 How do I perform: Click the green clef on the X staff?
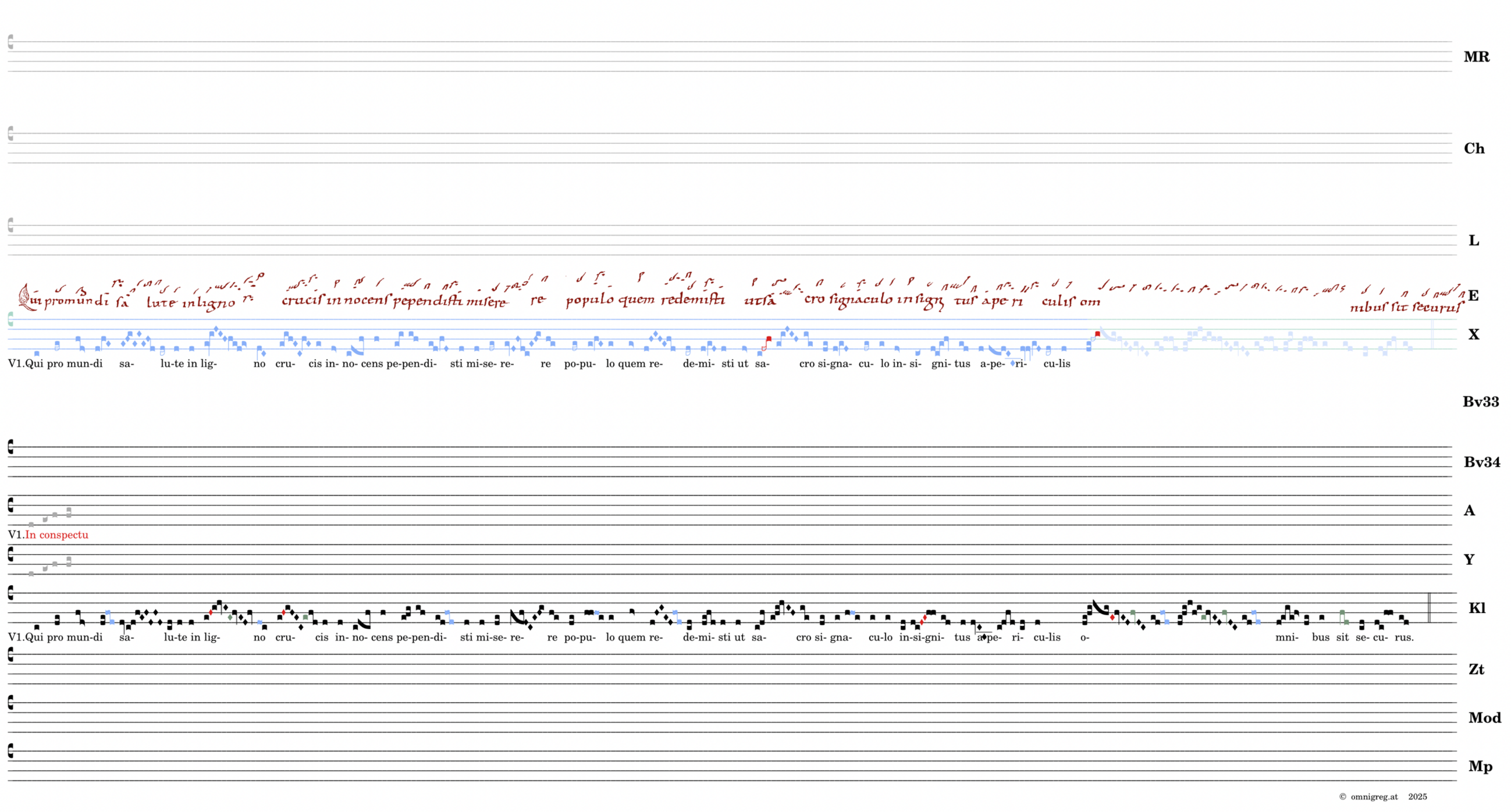[10, 319]
